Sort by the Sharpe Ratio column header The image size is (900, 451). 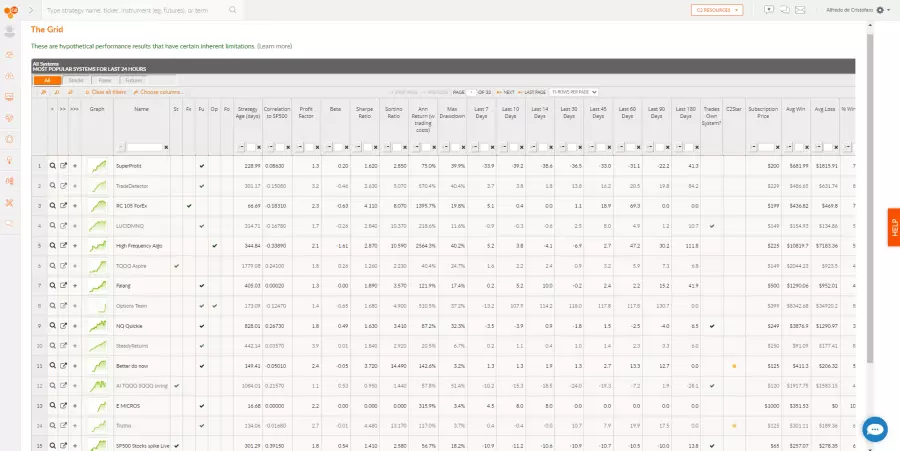[x=364, y=112]
